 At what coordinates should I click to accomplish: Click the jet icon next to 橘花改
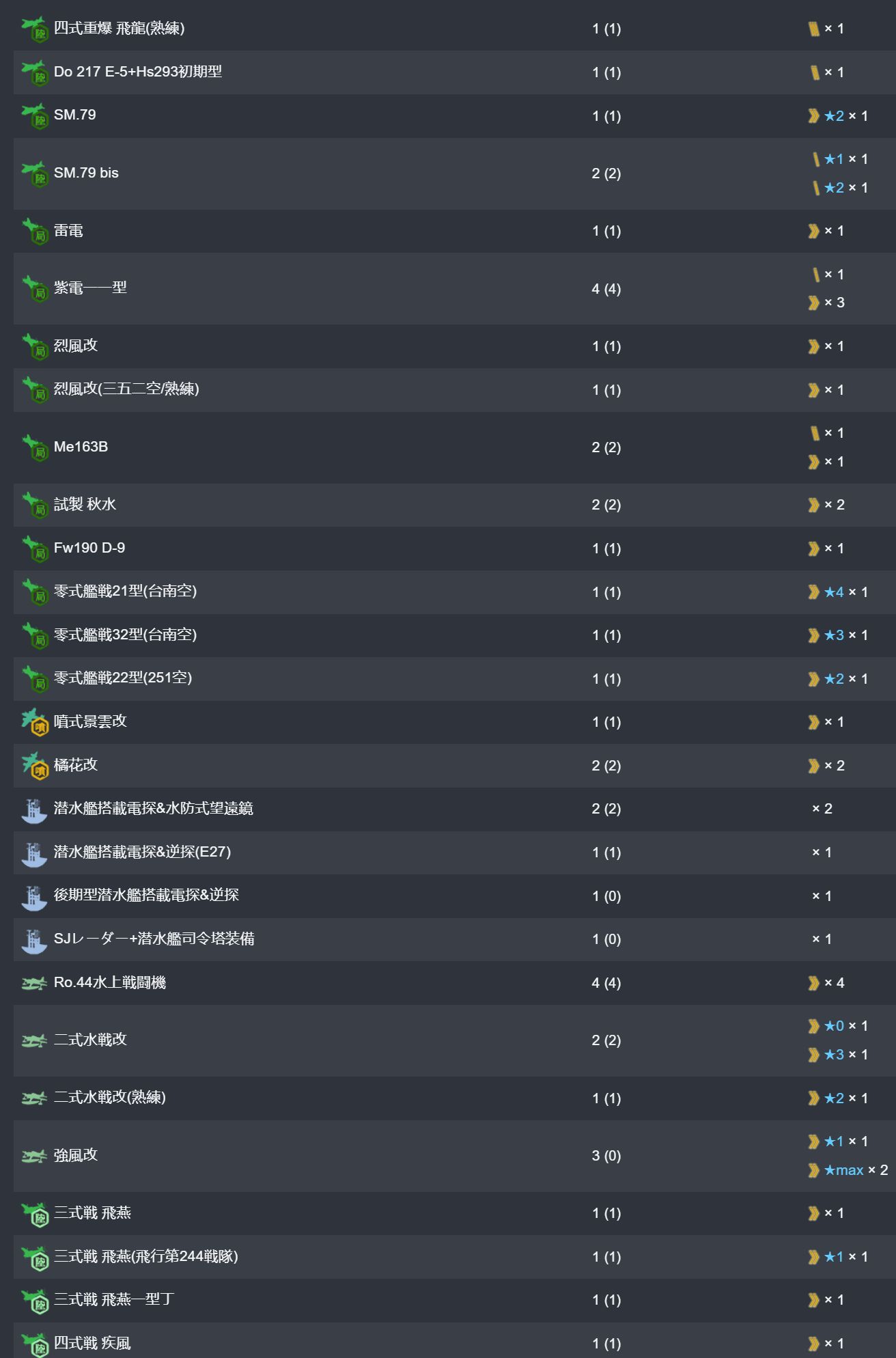(x=34, y=766)
